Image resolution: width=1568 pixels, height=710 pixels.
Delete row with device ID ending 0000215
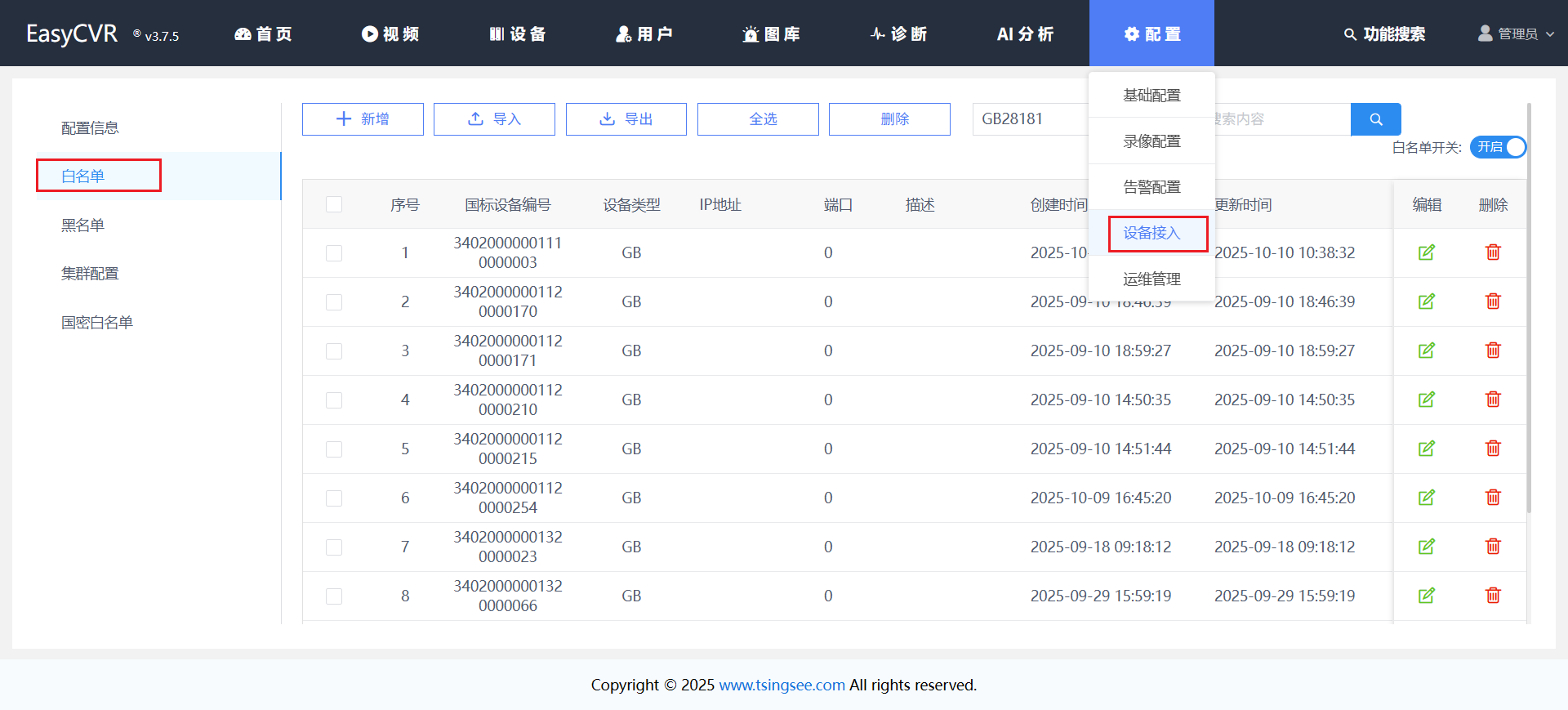tap(1493, 449)
